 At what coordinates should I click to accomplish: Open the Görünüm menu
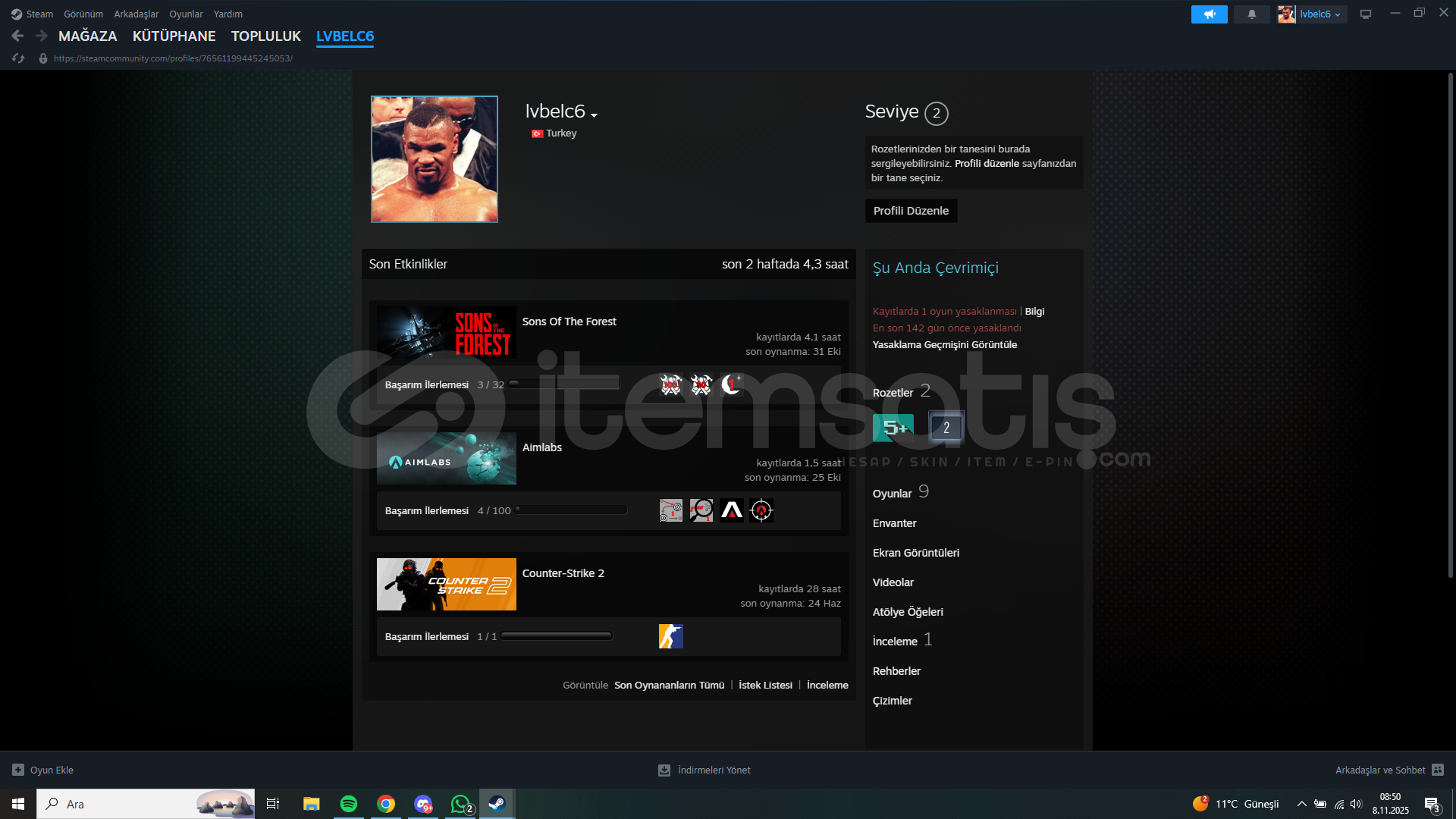pos(83,14)
